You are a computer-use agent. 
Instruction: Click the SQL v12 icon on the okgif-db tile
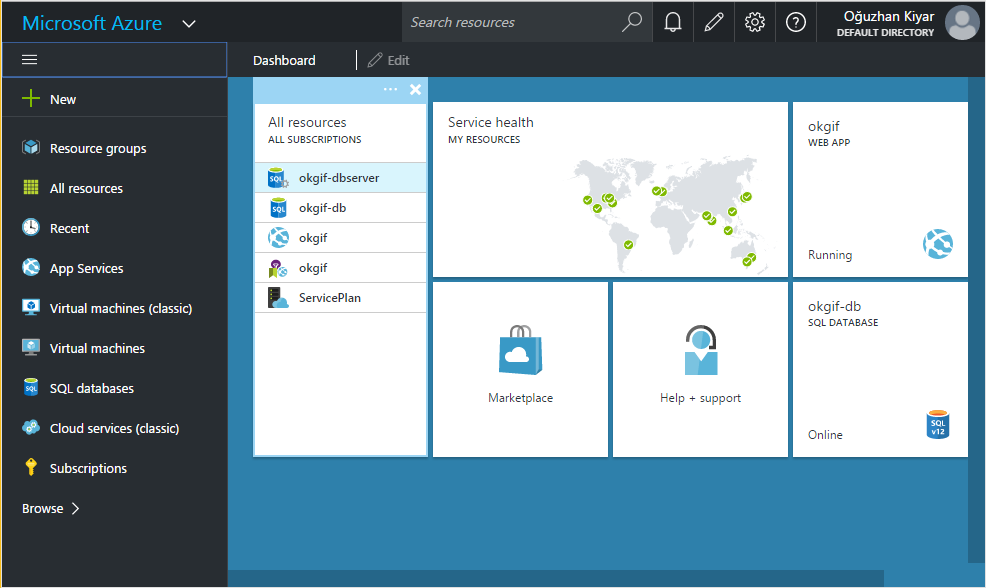click(x=938, y=424)
